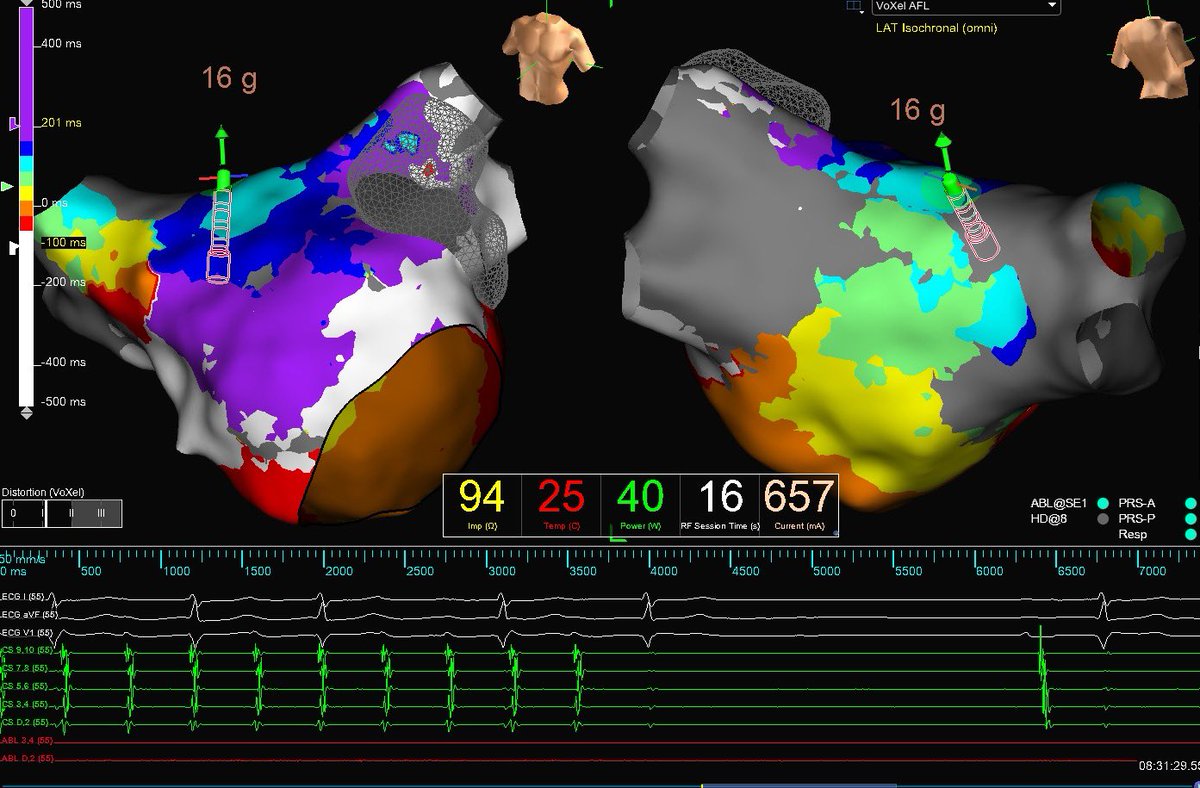1200x788 pixels.
Task: Click the 16 g contact force label, left view
Action: point(230,78)
